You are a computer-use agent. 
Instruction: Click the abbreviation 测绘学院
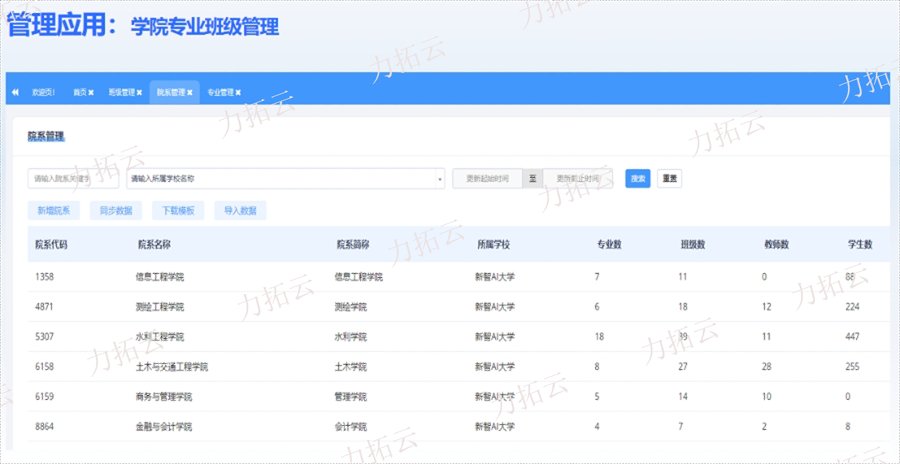coord(350,307)
